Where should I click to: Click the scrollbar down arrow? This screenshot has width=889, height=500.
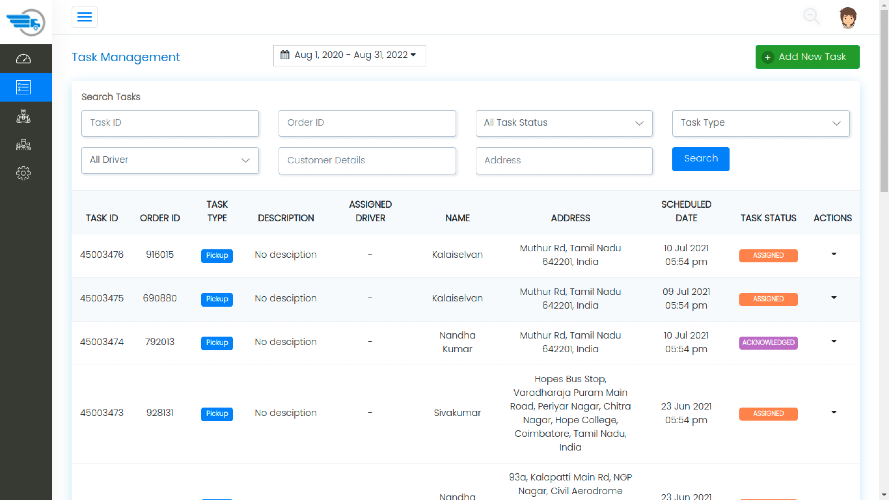tap(884, 495)
